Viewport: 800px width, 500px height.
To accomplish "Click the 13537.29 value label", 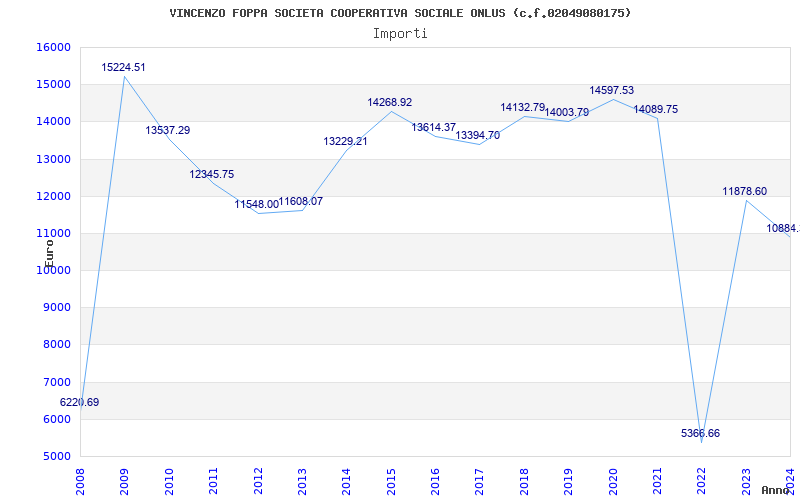I will coord(168,130).
